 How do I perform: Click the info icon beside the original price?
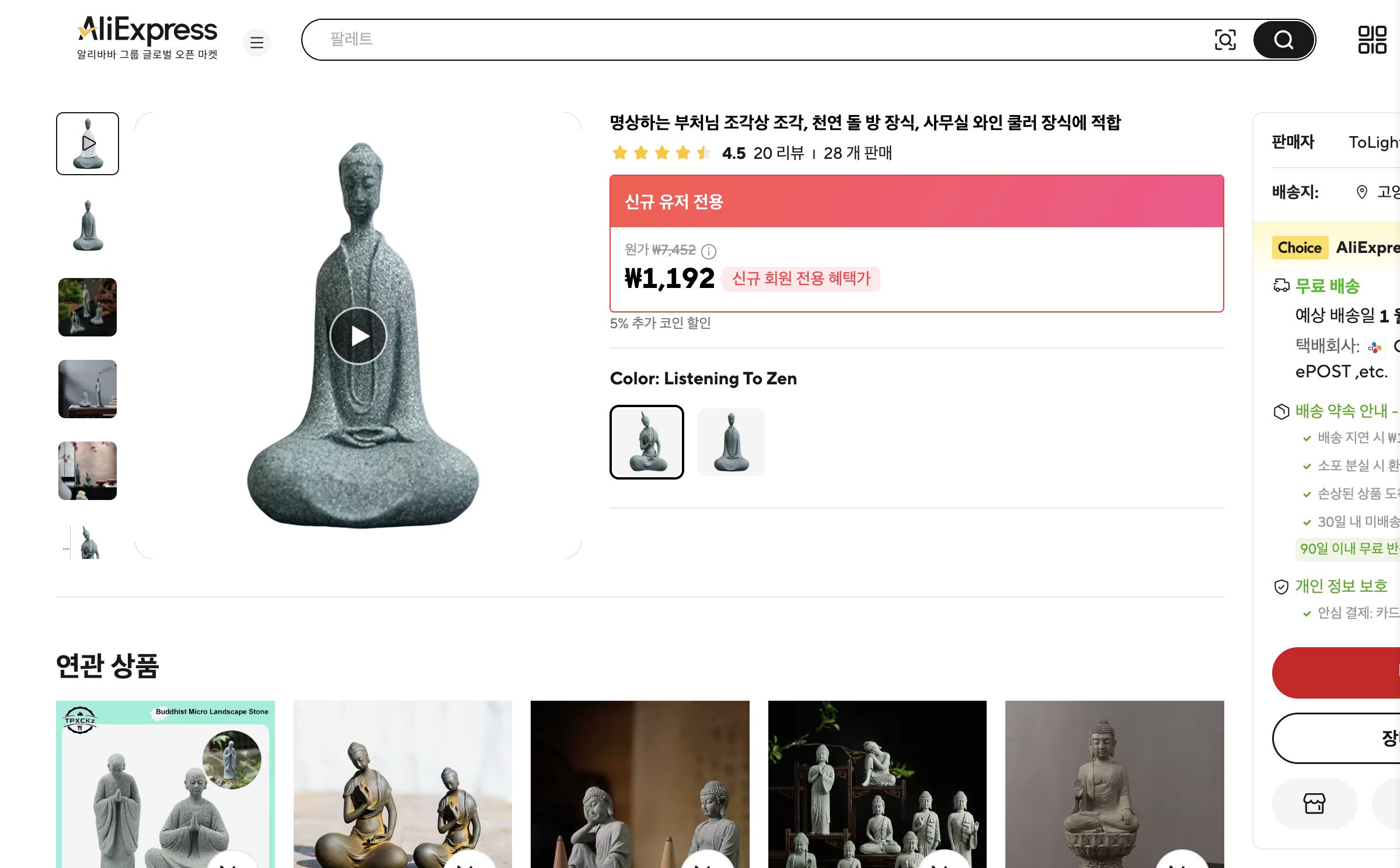[x=709, y=251]
